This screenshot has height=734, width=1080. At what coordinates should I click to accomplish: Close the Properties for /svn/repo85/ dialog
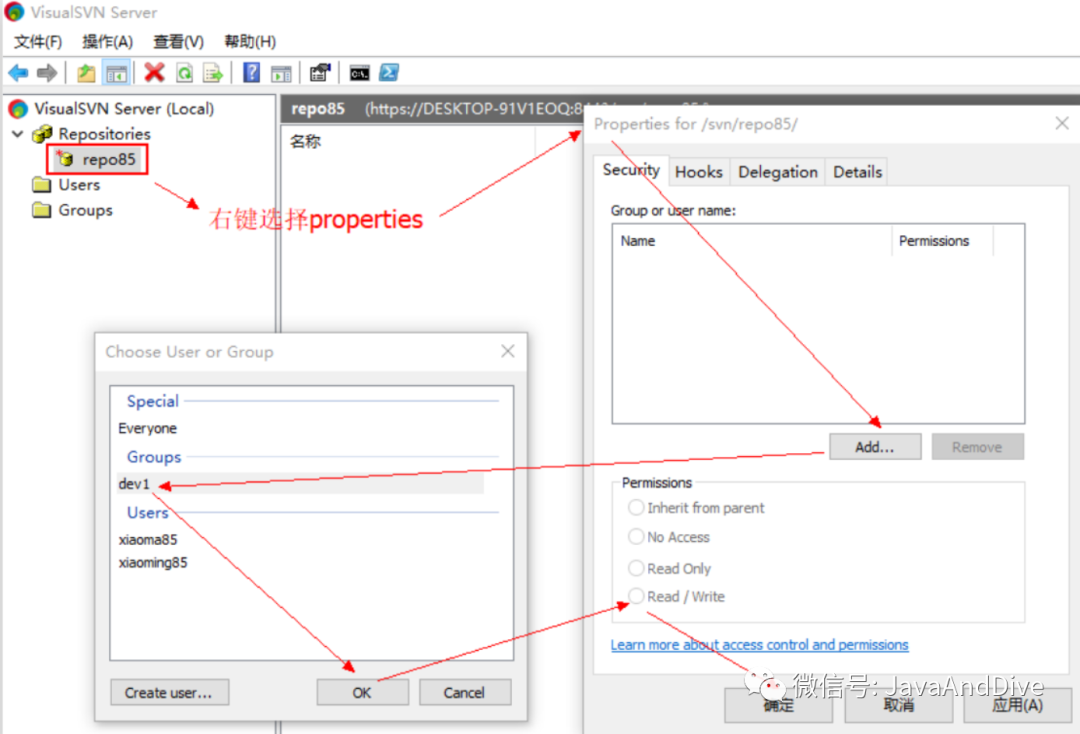pyautogui.click(x=1062, y=123)
